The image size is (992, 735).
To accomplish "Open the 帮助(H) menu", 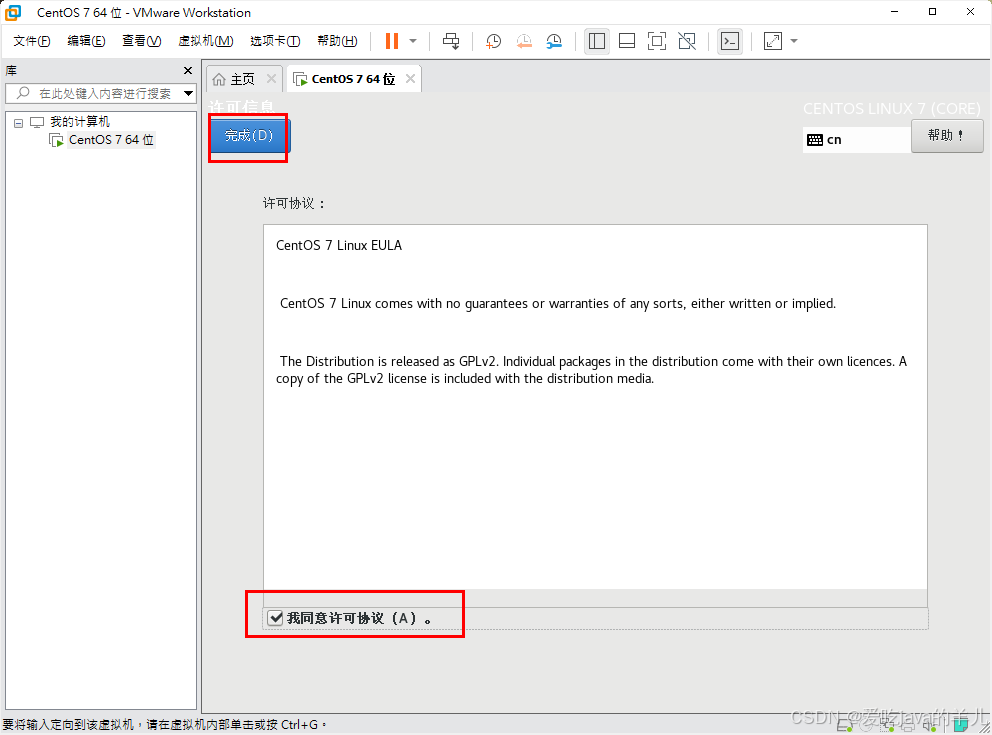I will 337,41.
